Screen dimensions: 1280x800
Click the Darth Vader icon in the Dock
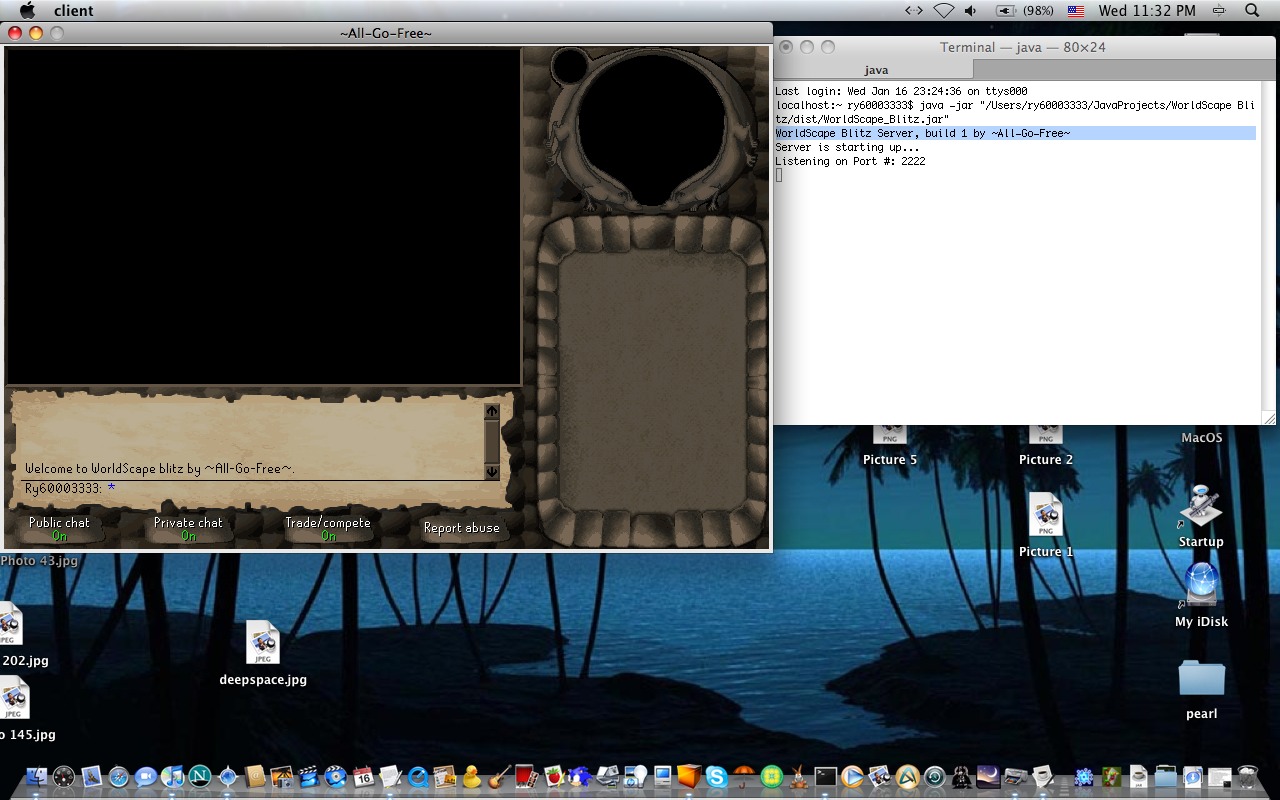point(961,777)
